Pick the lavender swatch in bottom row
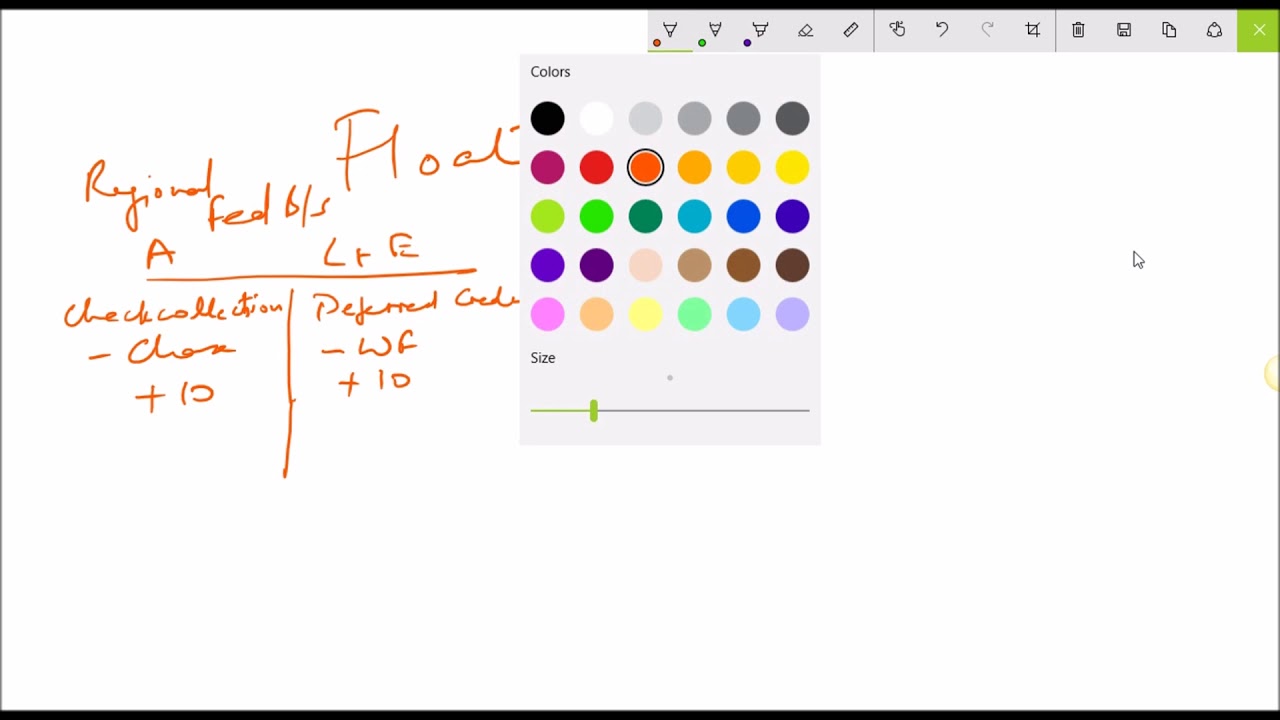The width and height of the screenshot is (1280, 720). click(x=792, y=315)
